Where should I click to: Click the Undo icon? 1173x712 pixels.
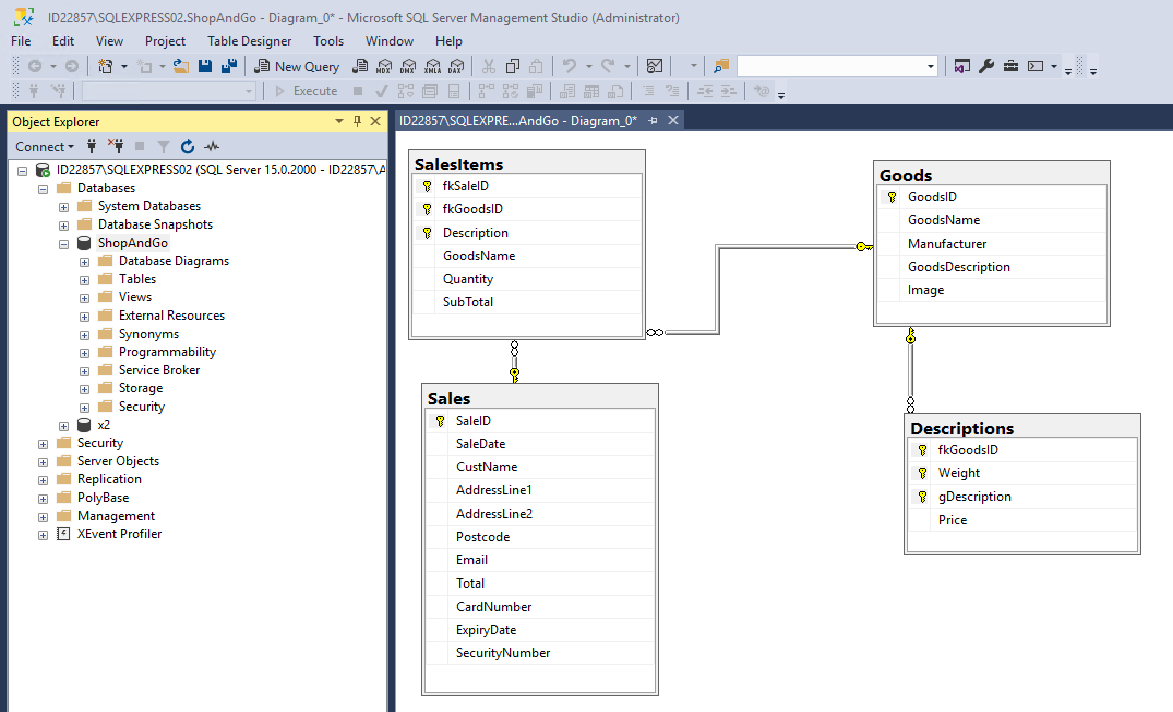569,66
